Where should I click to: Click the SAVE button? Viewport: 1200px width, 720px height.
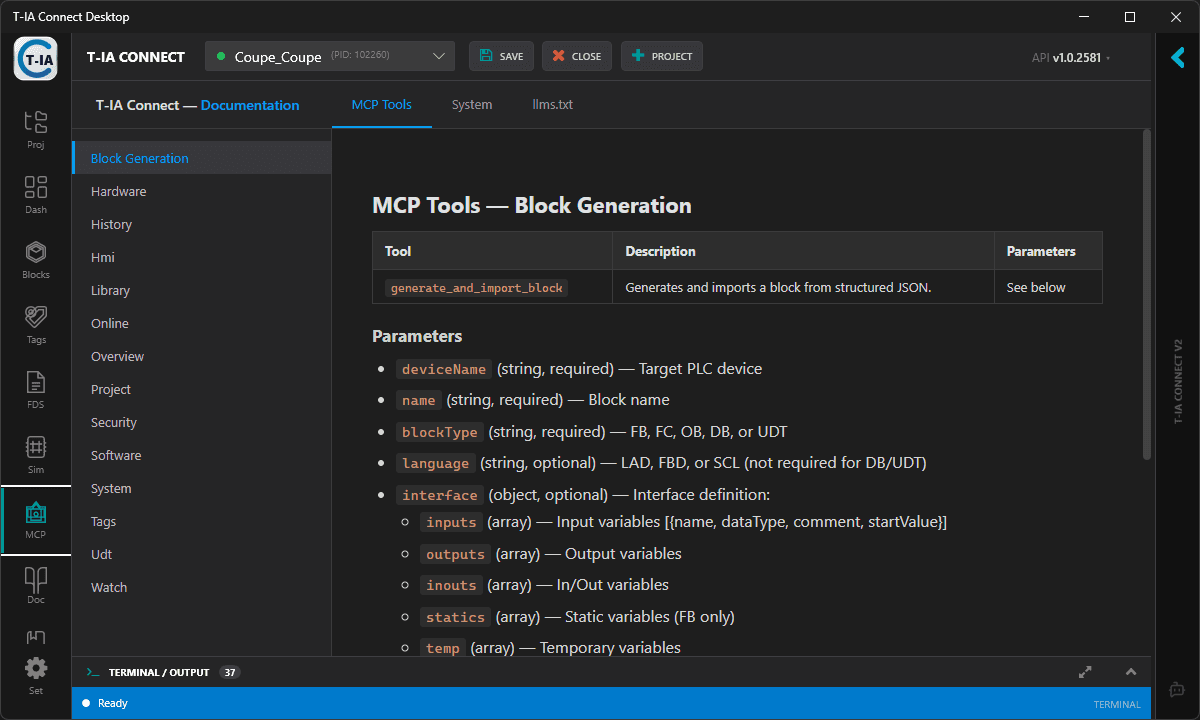tap(501, 56)
